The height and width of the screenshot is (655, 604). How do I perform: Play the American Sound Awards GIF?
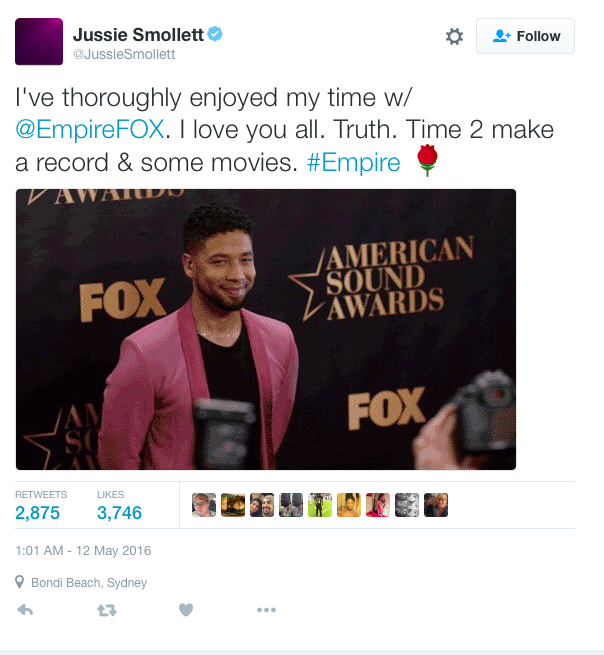266,330
